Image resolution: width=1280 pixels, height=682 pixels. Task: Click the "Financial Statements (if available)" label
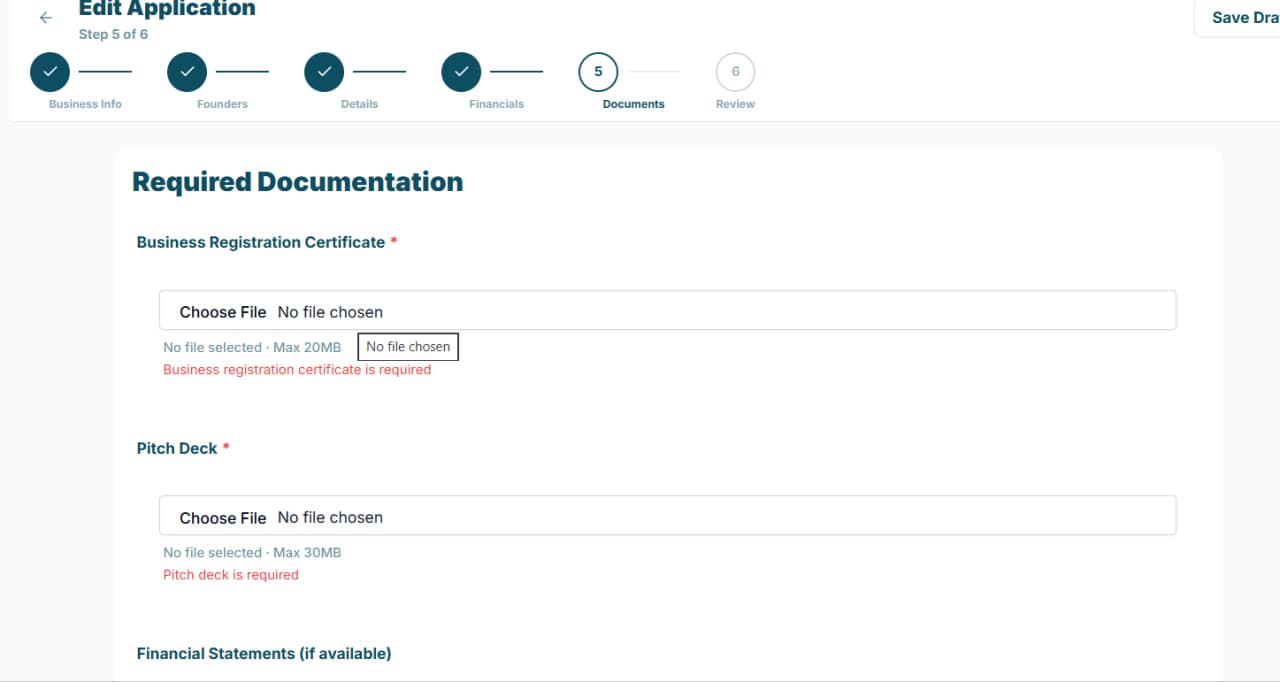[264, 653]
